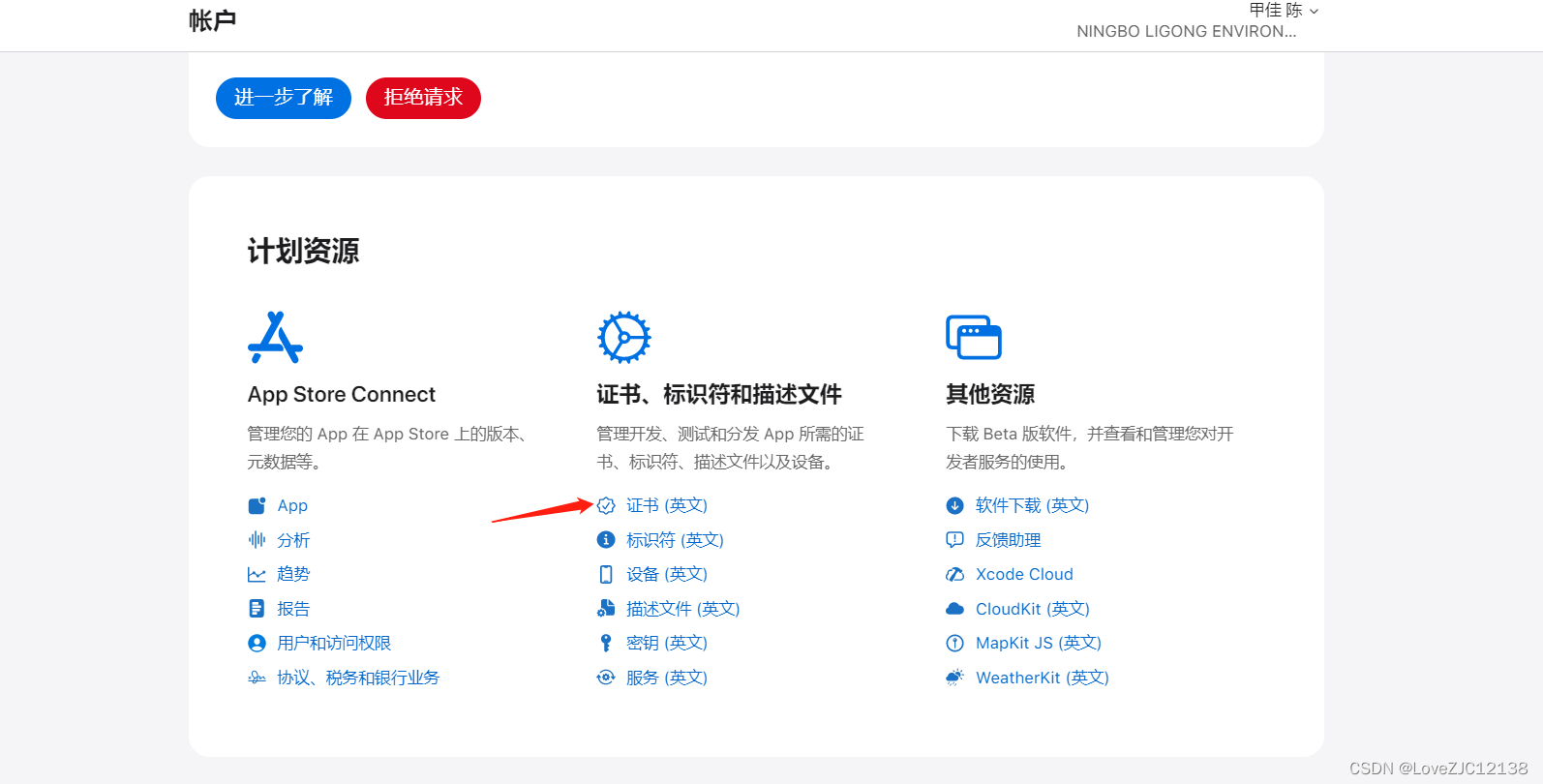This screenshot has width=1543, height=784.
Task: Open the 证书 (英文) link
Action: (667, 505)
